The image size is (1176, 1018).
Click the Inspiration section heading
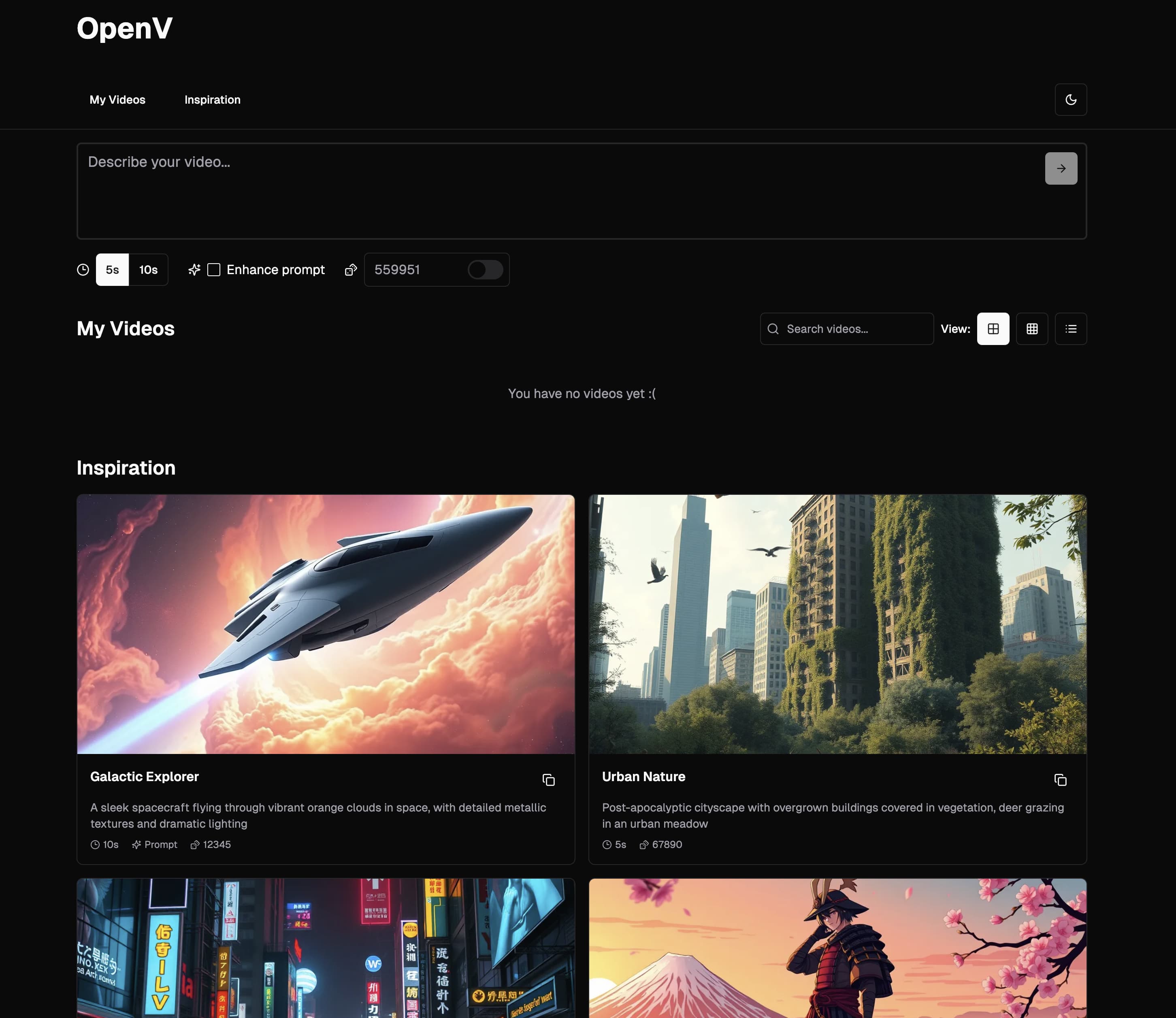pos(126,468)
